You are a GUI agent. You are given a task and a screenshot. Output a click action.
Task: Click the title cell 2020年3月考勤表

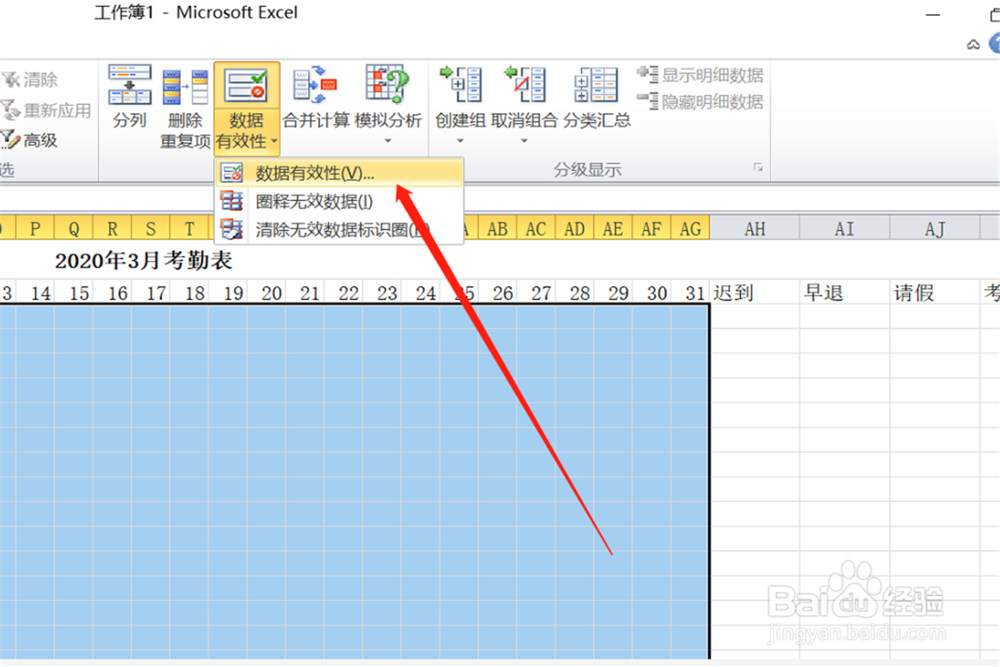tap(143, 260)
